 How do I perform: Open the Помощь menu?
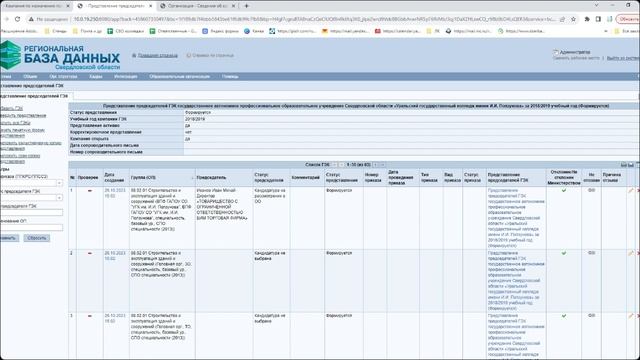pyautogui.click(x=230, y=76)
